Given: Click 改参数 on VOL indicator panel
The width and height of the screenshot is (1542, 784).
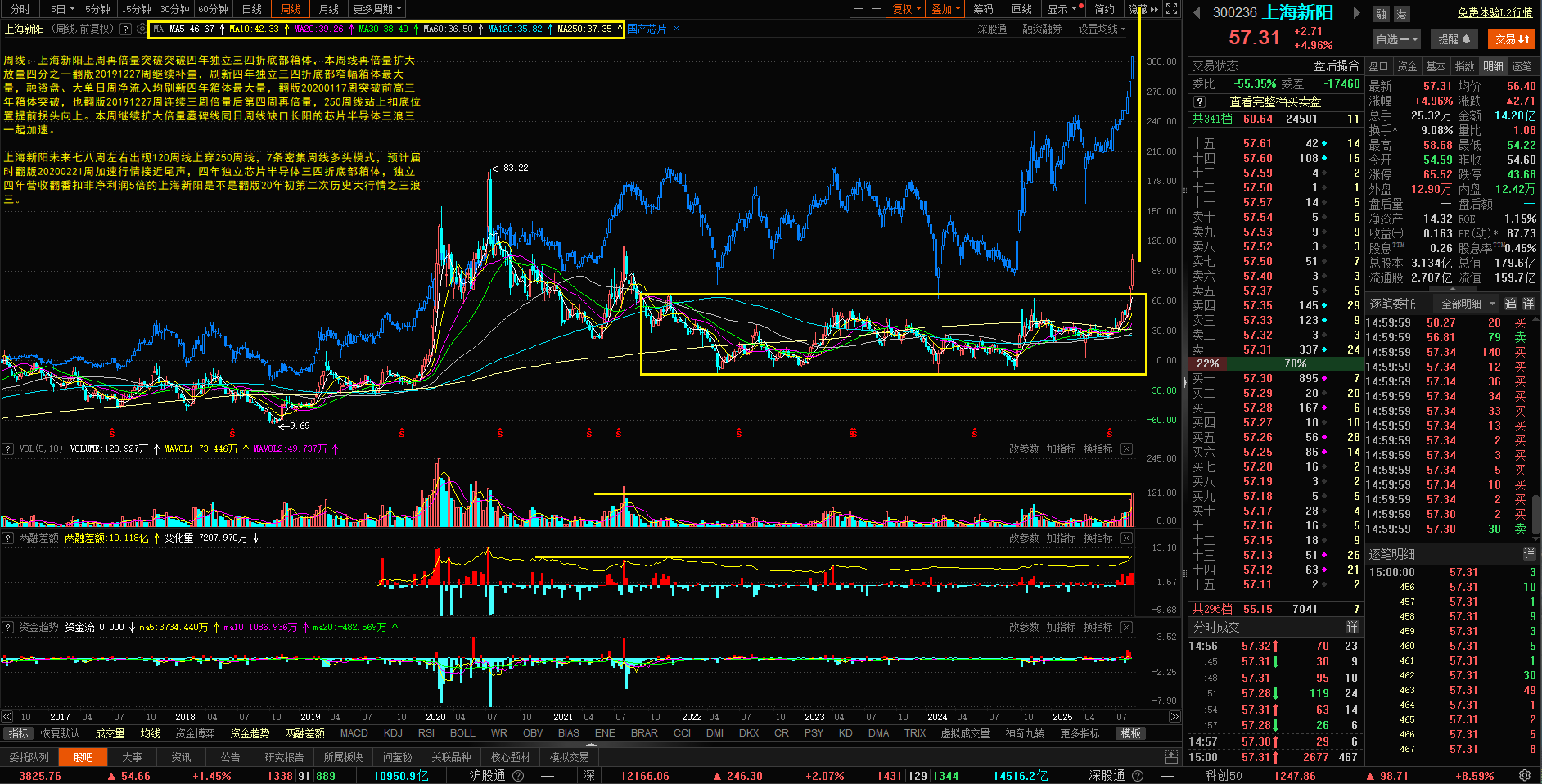Looking at the screenshot, I should pos(1024,448).
